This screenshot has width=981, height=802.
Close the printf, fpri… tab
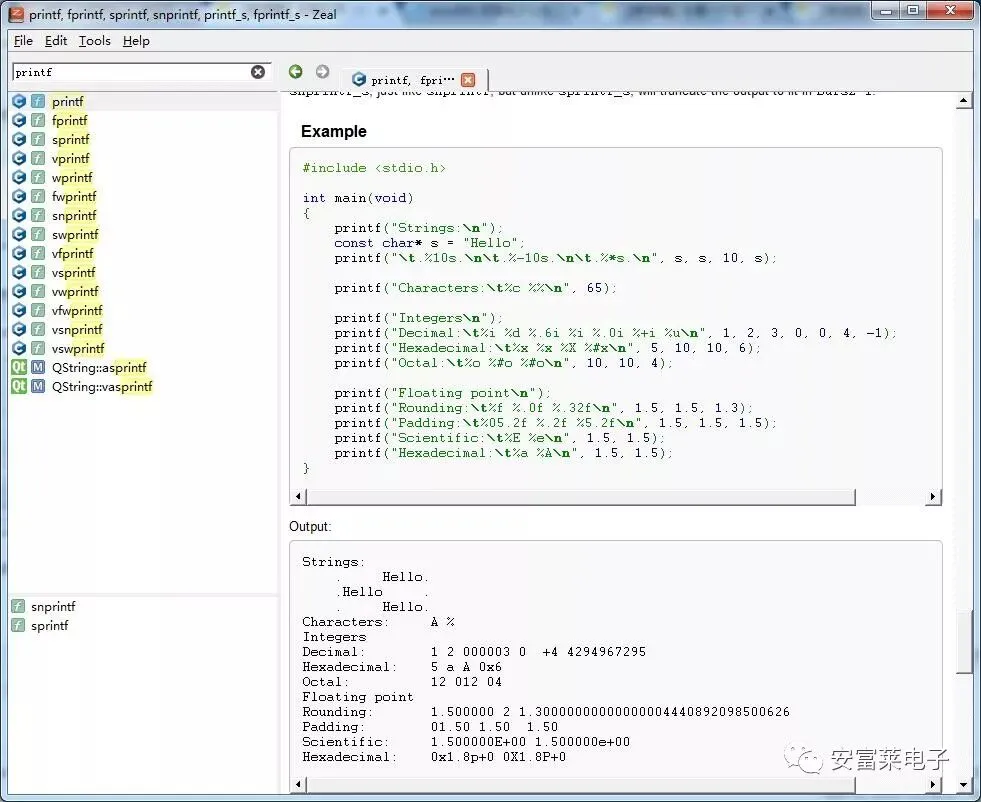click(468, 80)
